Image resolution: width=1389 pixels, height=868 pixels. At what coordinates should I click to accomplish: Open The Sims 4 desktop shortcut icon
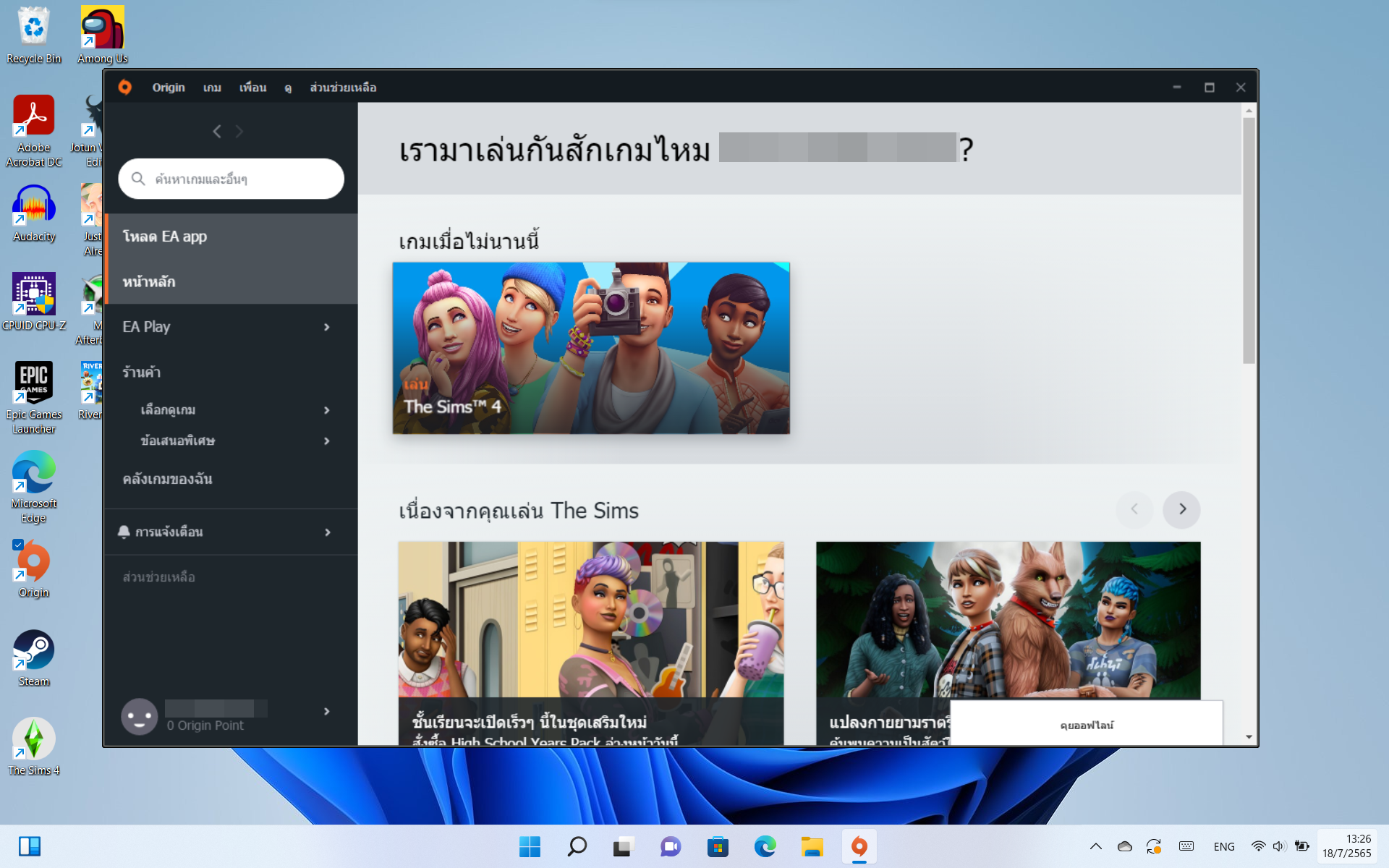[x=33, y=739]
